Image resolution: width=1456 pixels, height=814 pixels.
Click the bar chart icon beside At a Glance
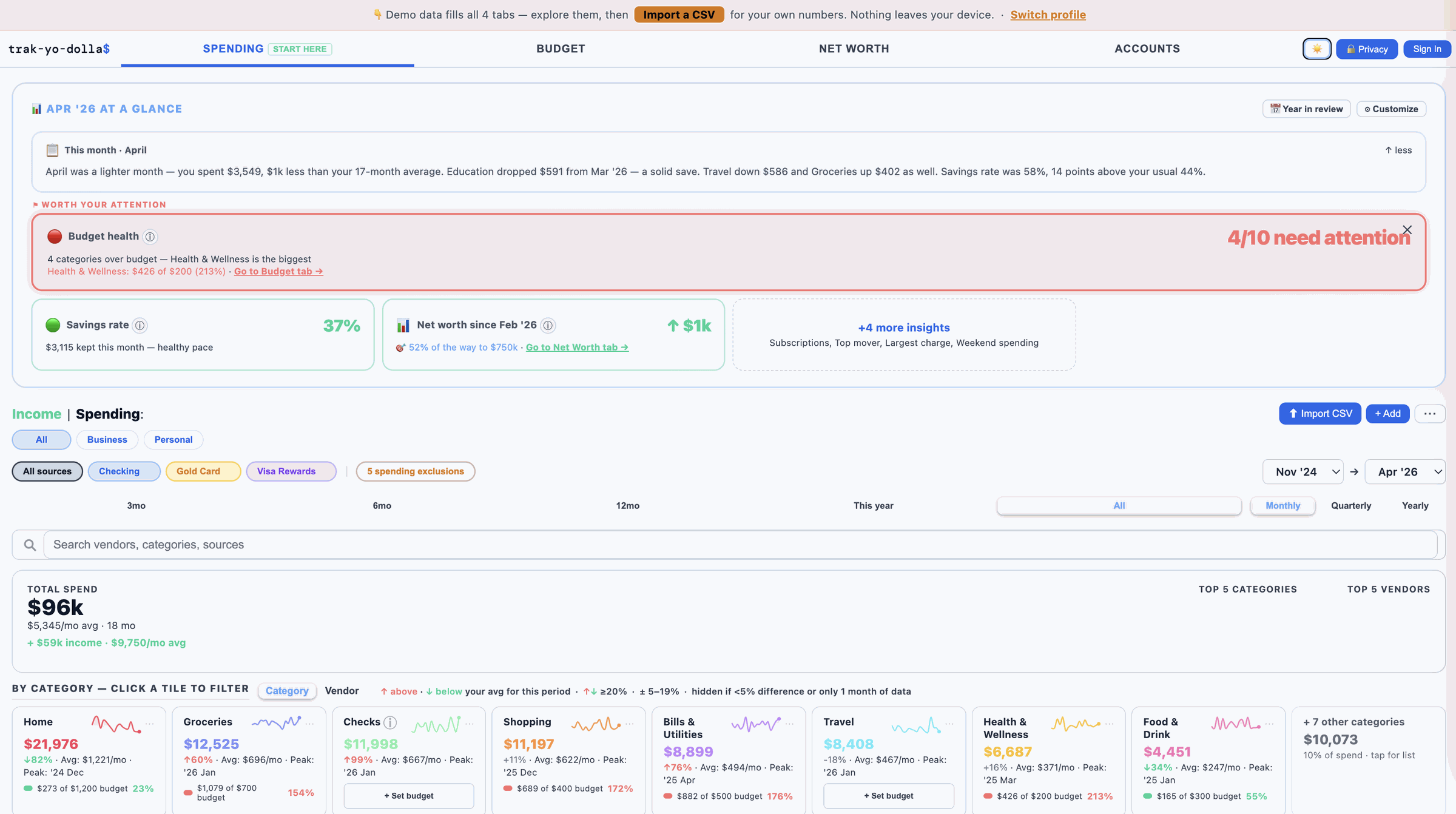coord(36,109)
